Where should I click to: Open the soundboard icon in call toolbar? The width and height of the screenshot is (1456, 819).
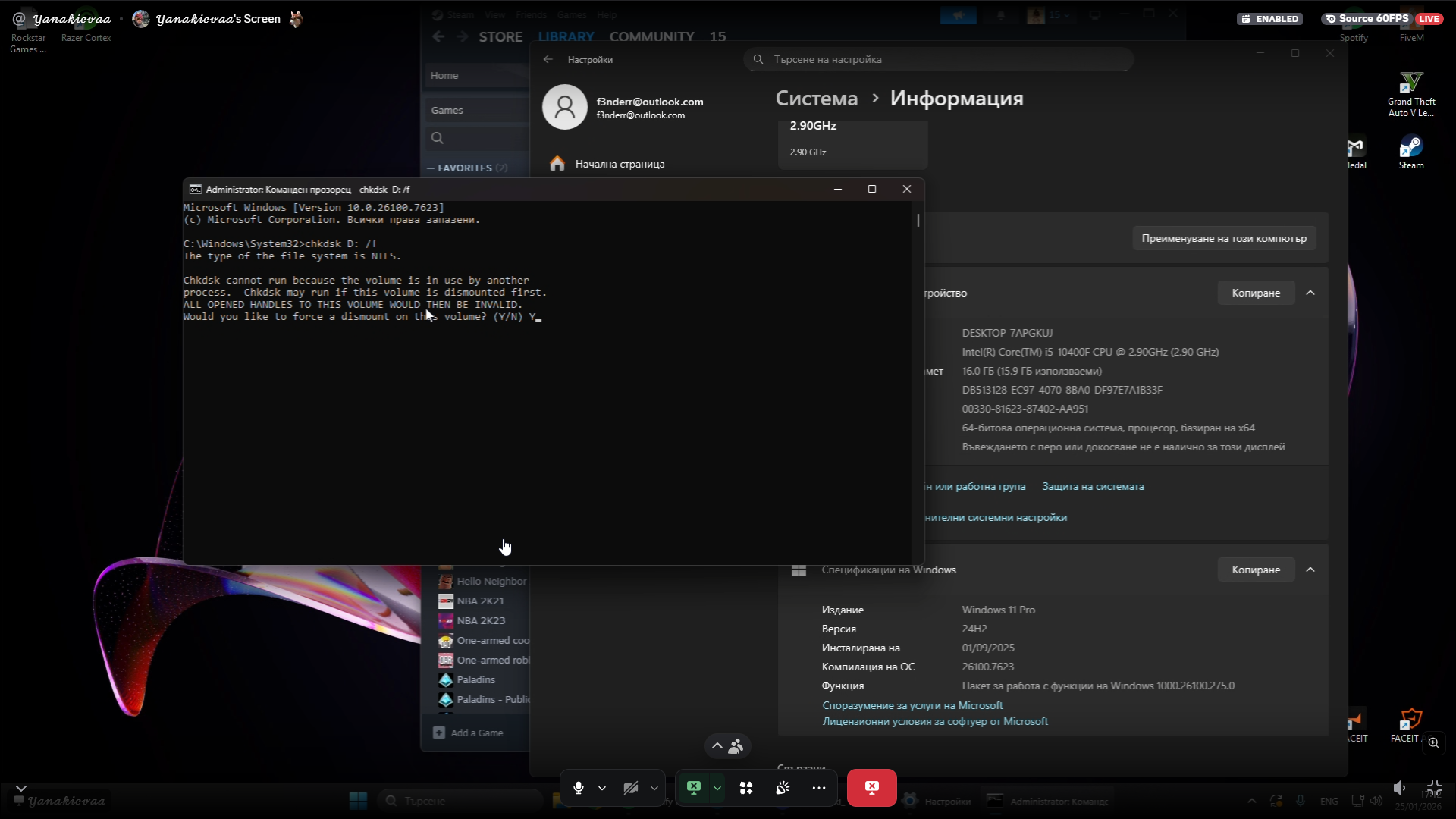point(783,788)
